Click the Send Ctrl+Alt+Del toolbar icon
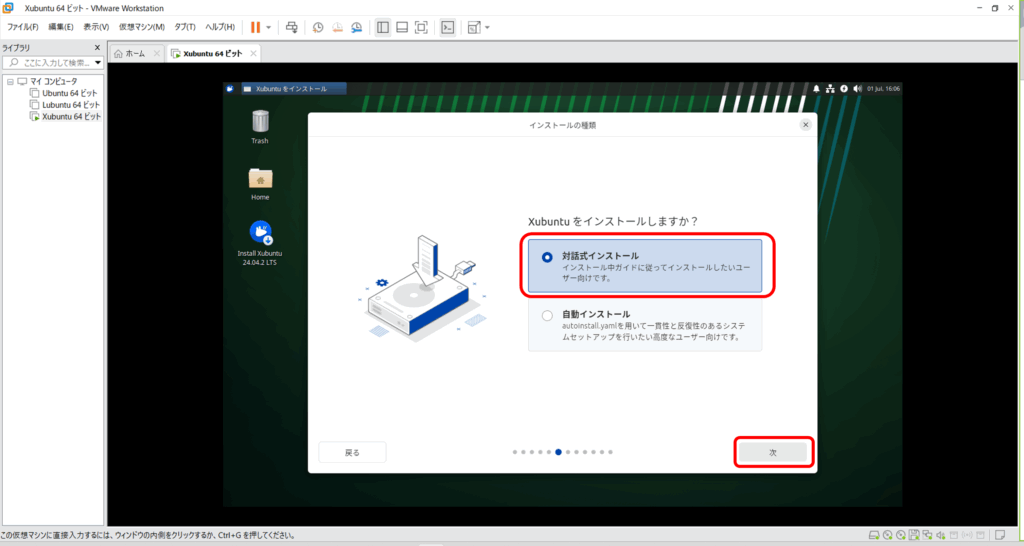 (x=291, y=27)
